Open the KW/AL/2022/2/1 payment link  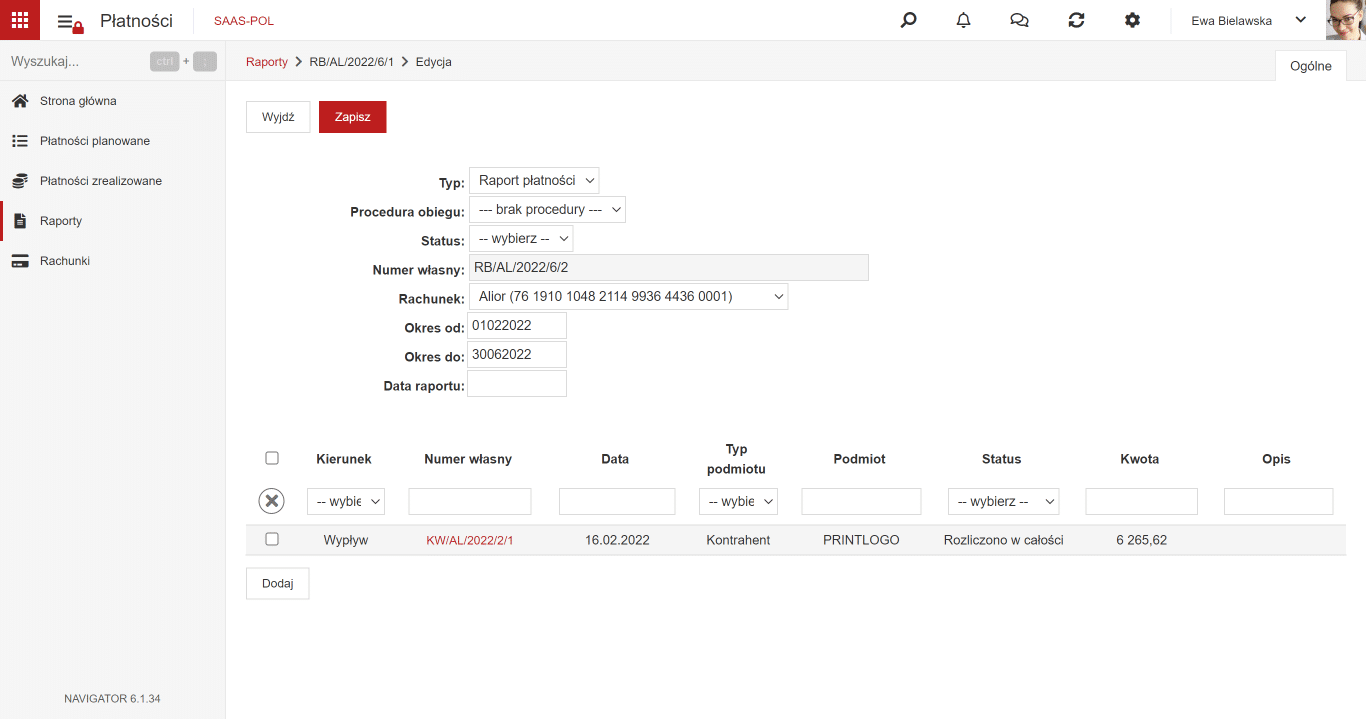click(470, 540)
